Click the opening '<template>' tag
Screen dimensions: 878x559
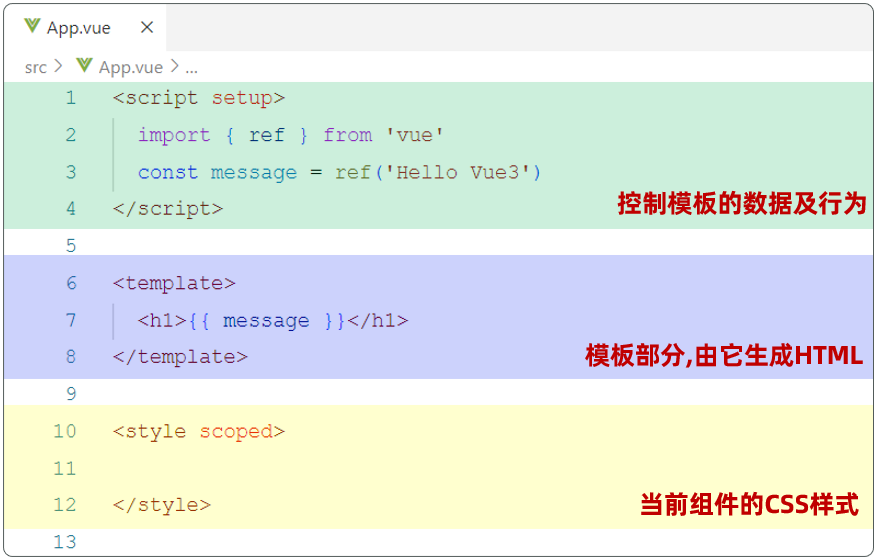click(x=174, y=283)
